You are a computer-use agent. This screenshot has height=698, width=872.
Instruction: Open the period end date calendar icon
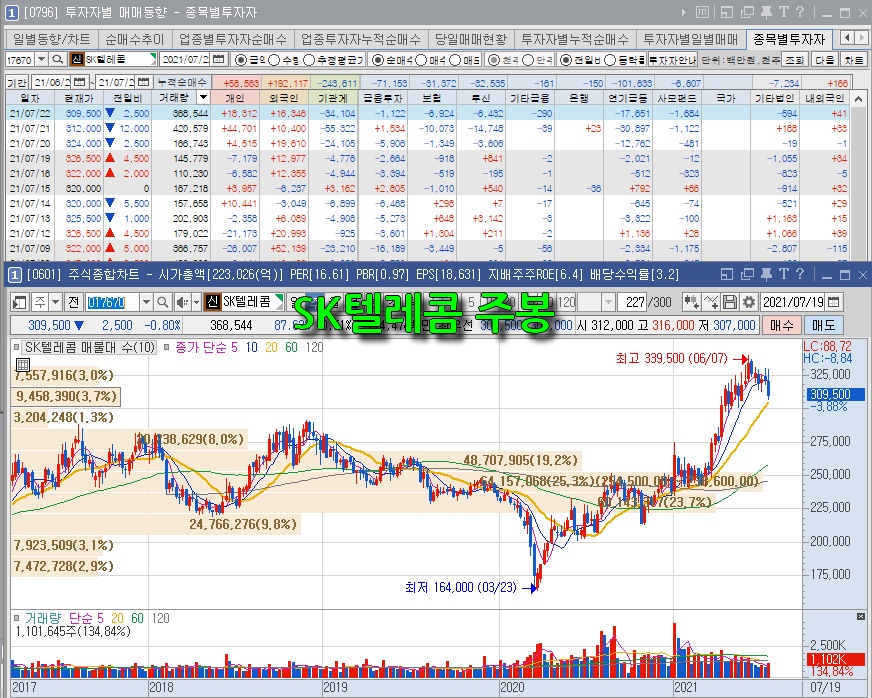click(x=143, y=82)
